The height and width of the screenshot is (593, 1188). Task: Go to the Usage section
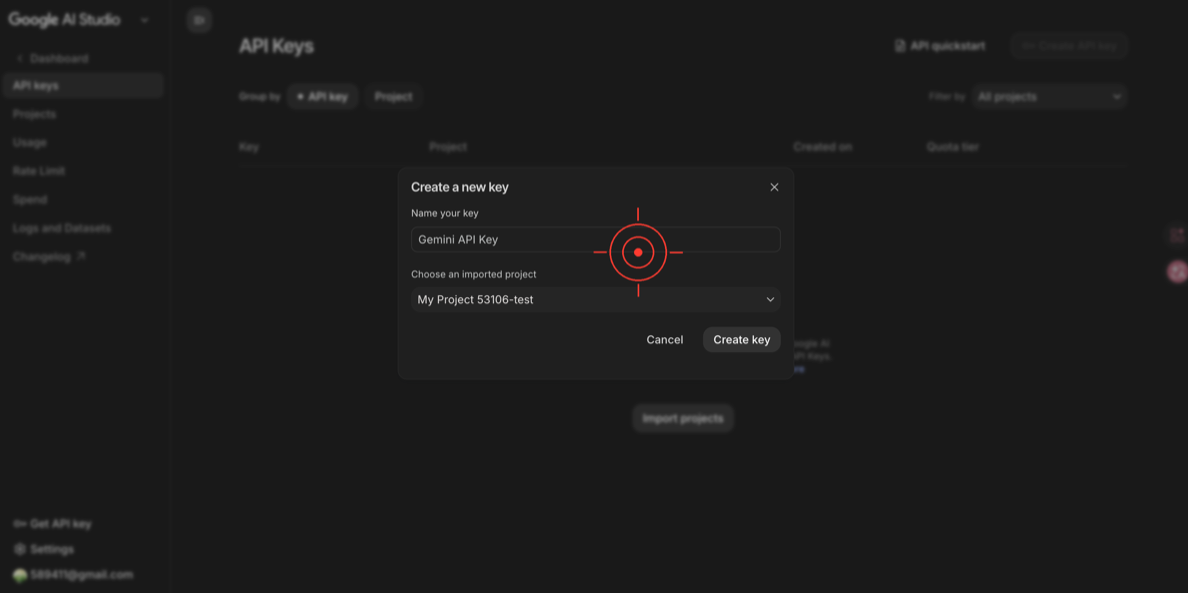point(29,142)
